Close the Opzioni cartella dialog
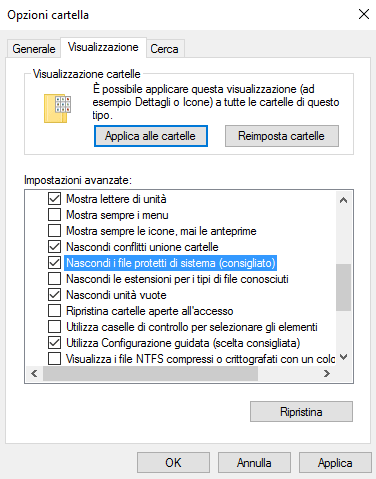 pos(363,14)
